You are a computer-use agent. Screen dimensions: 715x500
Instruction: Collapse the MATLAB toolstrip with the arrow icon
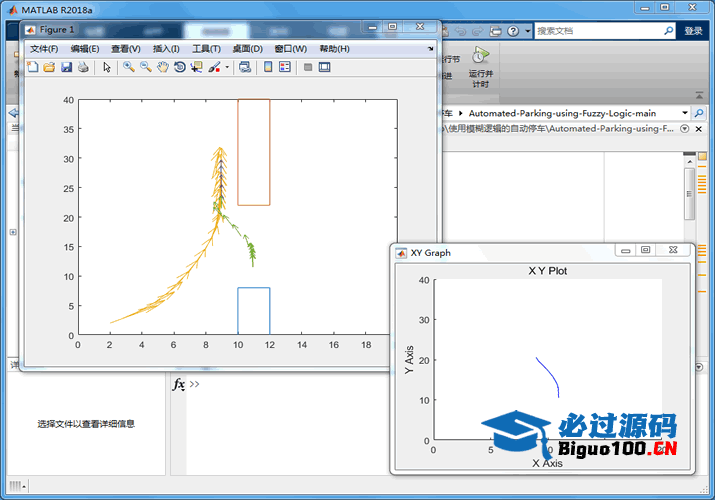tap(699, 95)
